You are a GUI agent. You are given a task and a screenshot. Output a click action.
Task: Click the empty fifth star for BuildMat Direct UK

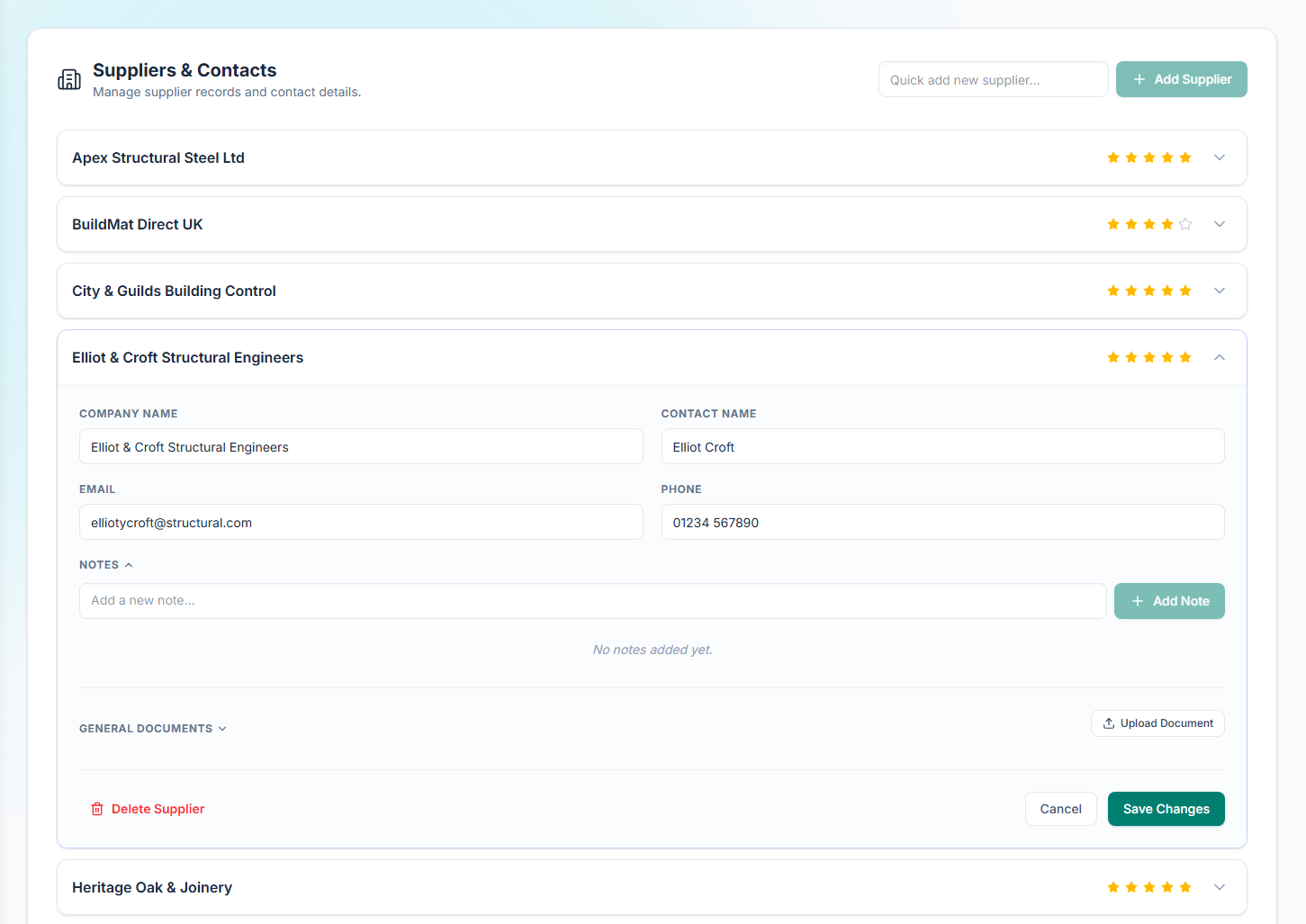point(1185,224)
